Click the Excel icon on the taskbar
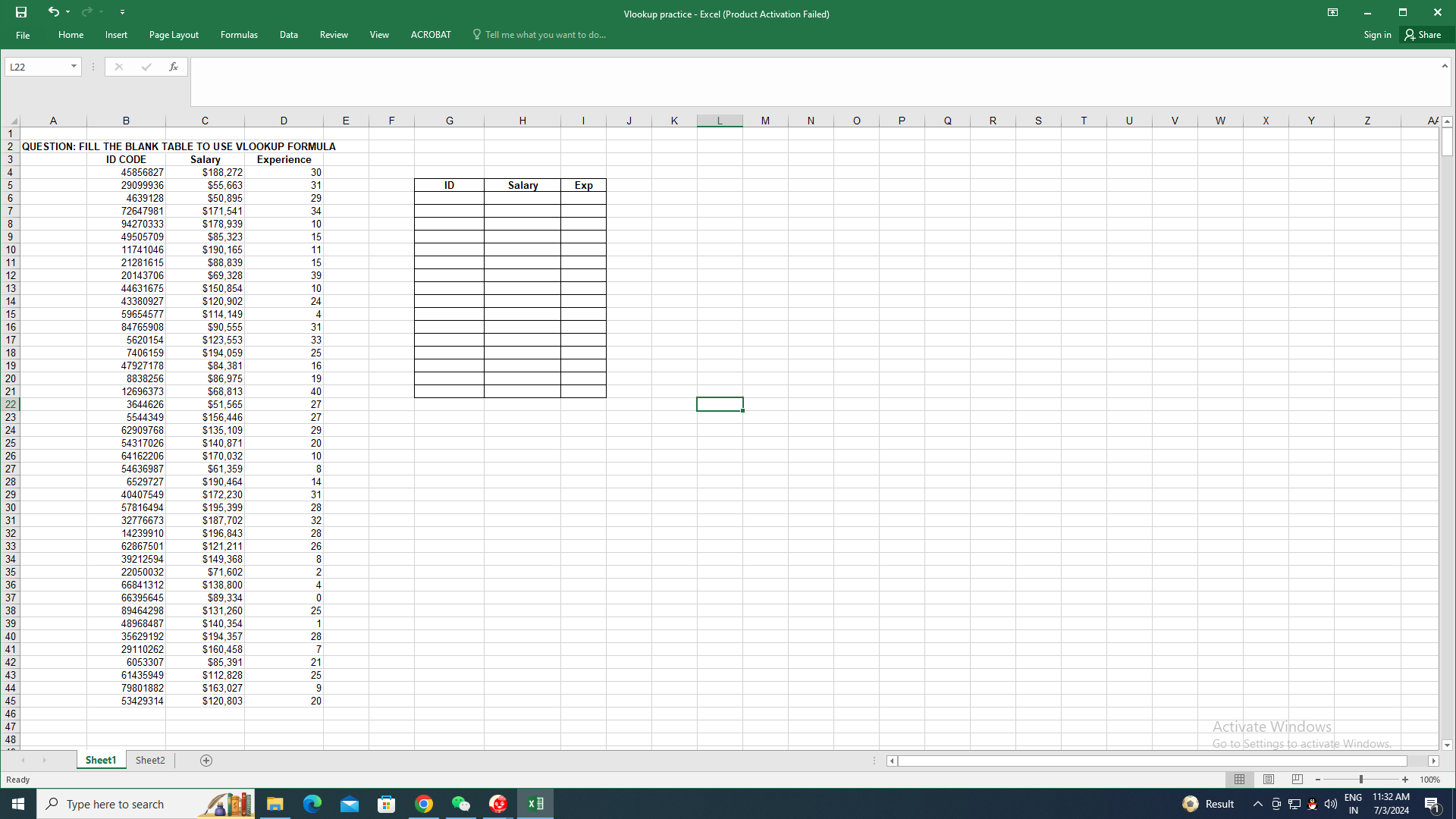This screenshot has width=1456, height=819. (x=535, y=803)
